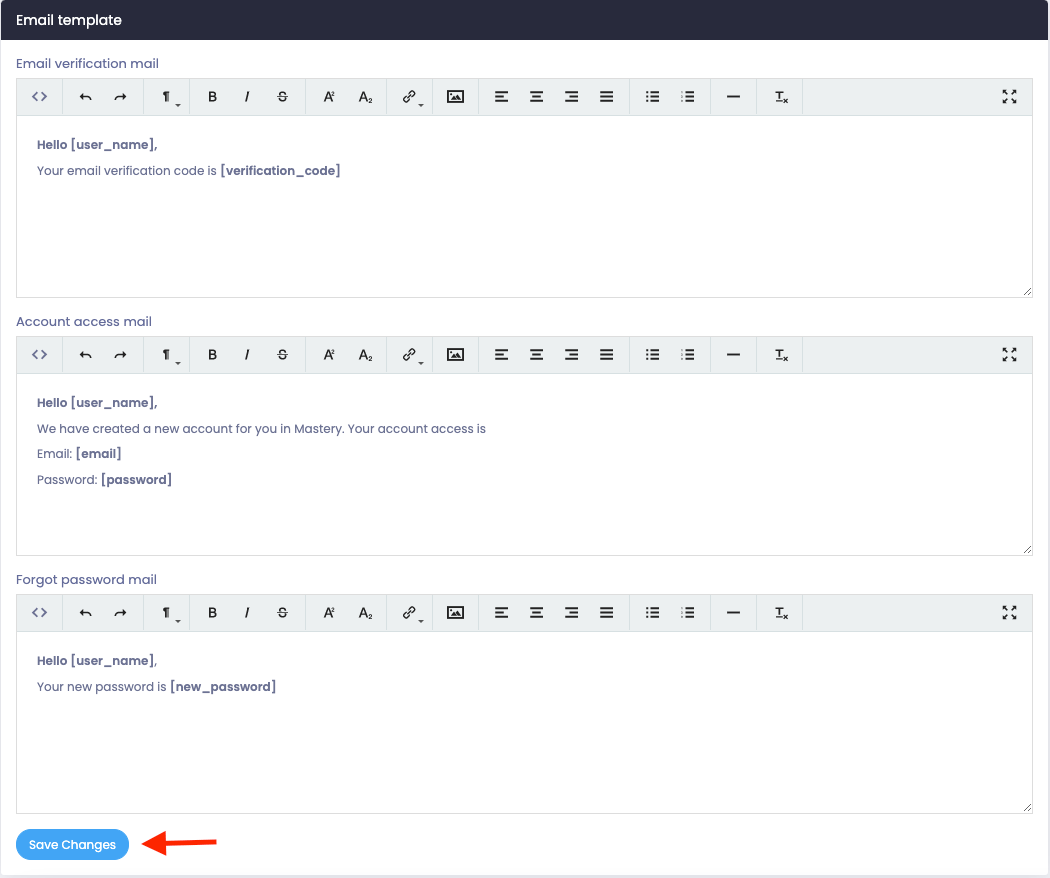1050x878 pixels.
Task: Toggle code view in Email verification editor
Action: click(x=40, y=97)
